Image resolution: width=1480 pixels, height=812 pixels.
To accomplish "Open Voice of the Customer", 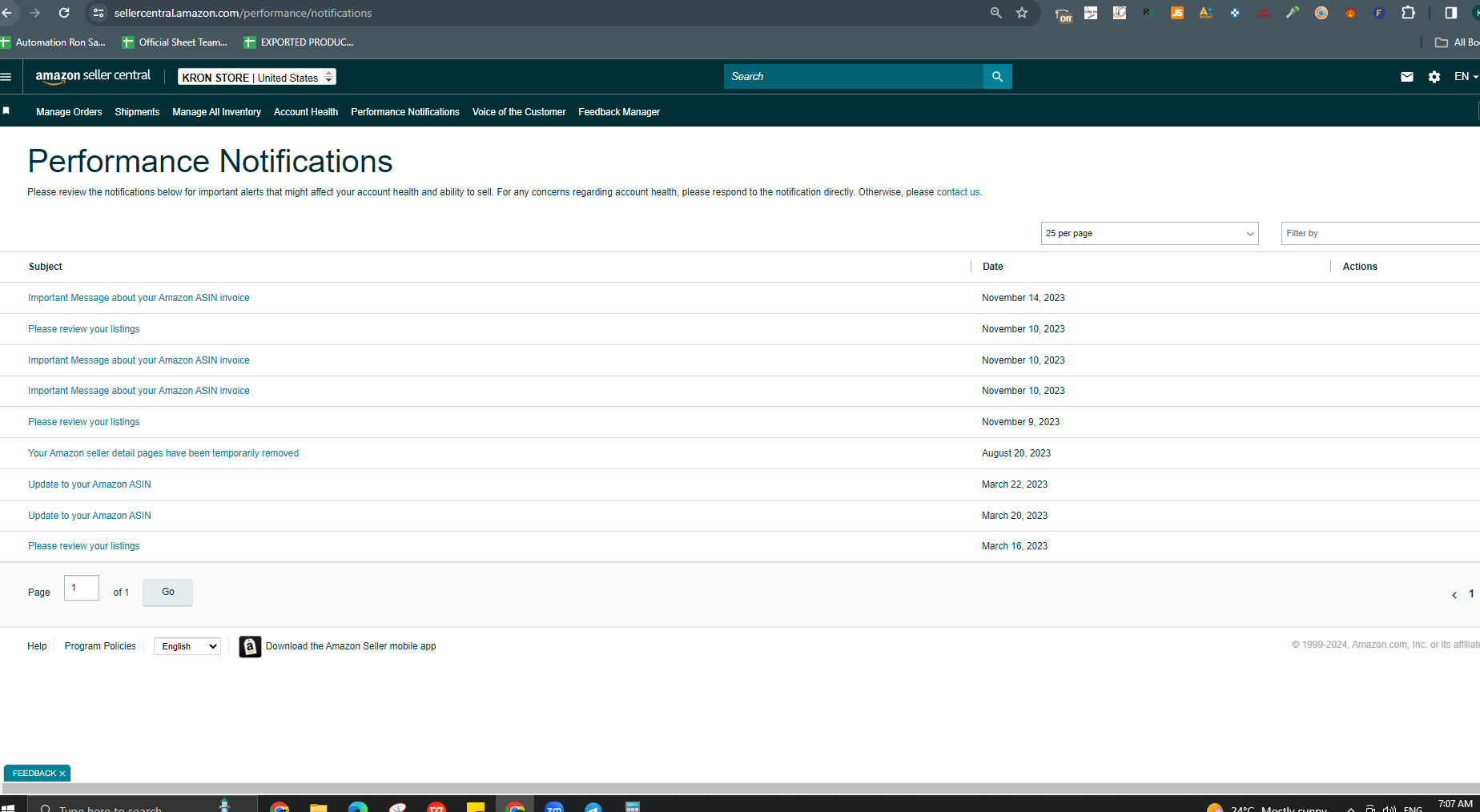I will point(519,112).
